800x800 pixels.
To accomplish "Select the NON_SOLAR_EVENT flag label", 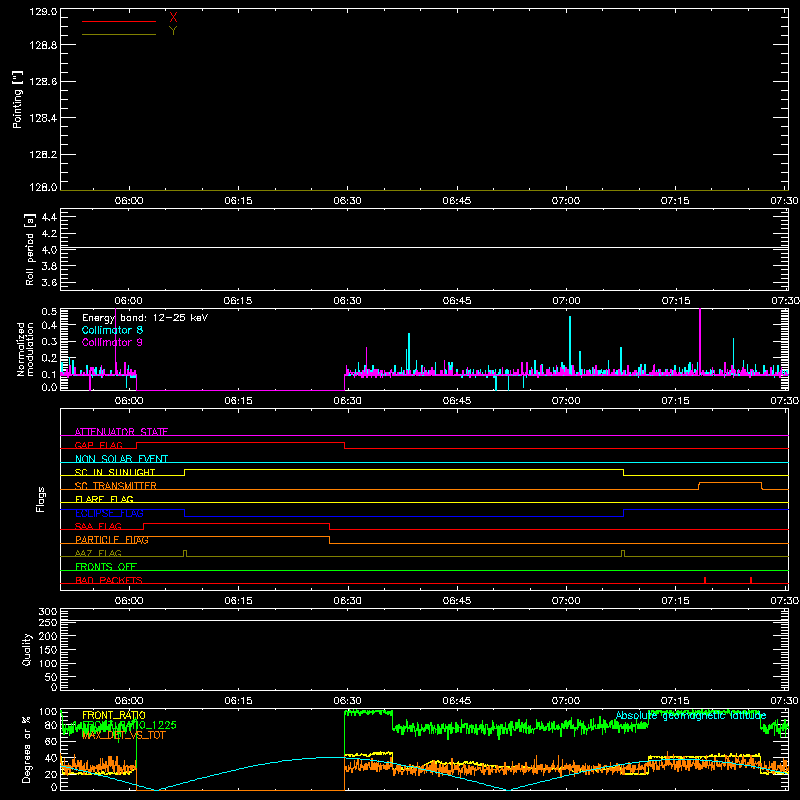I will [x=121, y=459].
